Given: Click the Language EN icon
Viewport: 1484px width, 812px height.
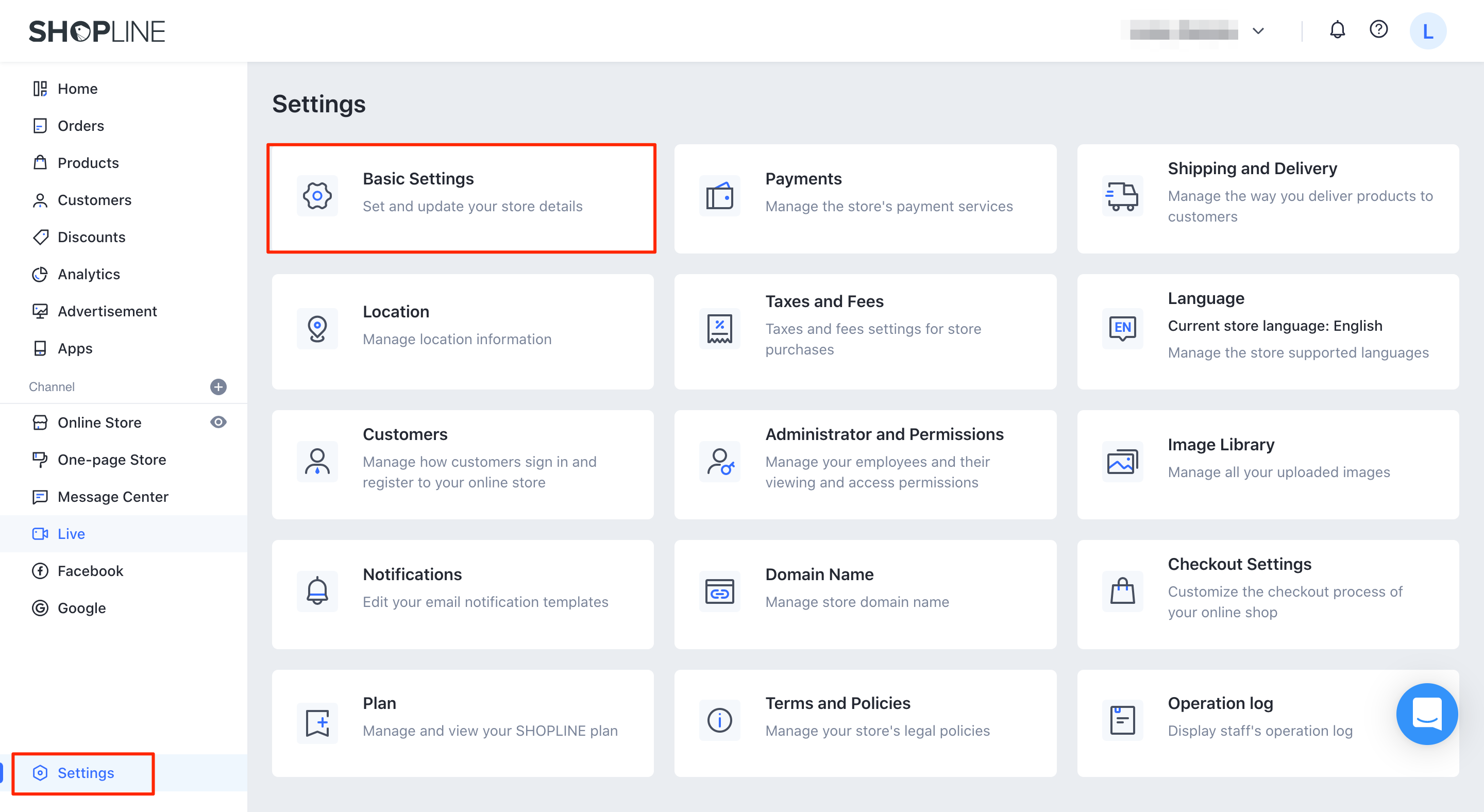Looking at the screenshot, I should (1122, 328).
